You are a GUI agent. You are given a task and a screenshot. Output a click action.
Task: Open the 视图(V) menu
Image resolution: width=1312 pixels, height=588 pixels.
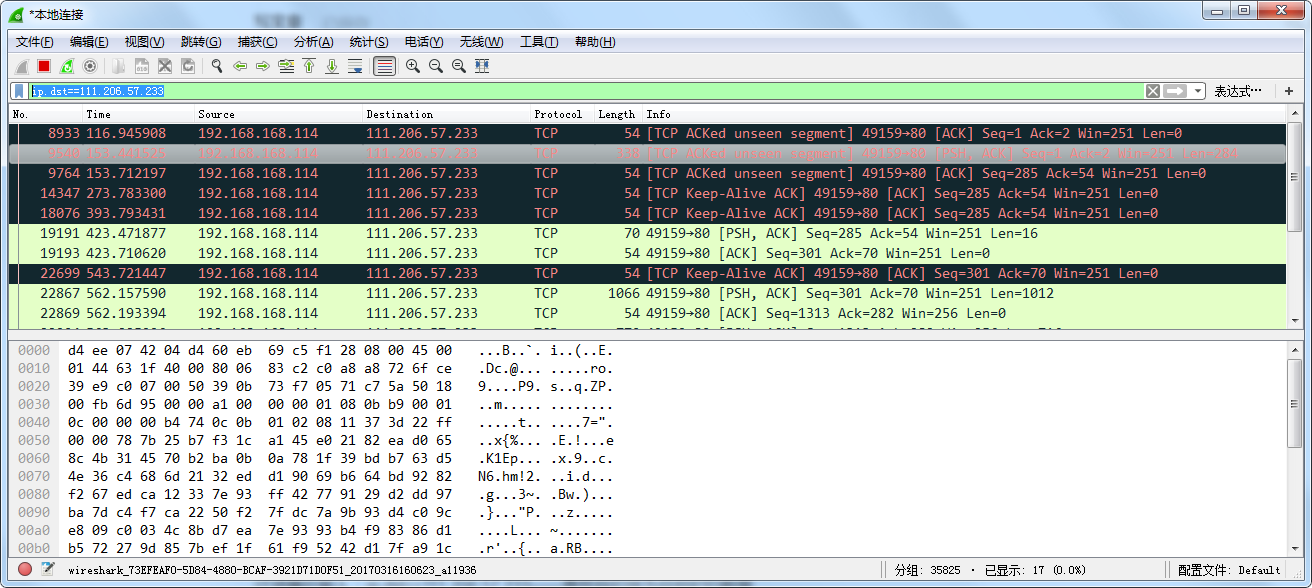point(144,42)
